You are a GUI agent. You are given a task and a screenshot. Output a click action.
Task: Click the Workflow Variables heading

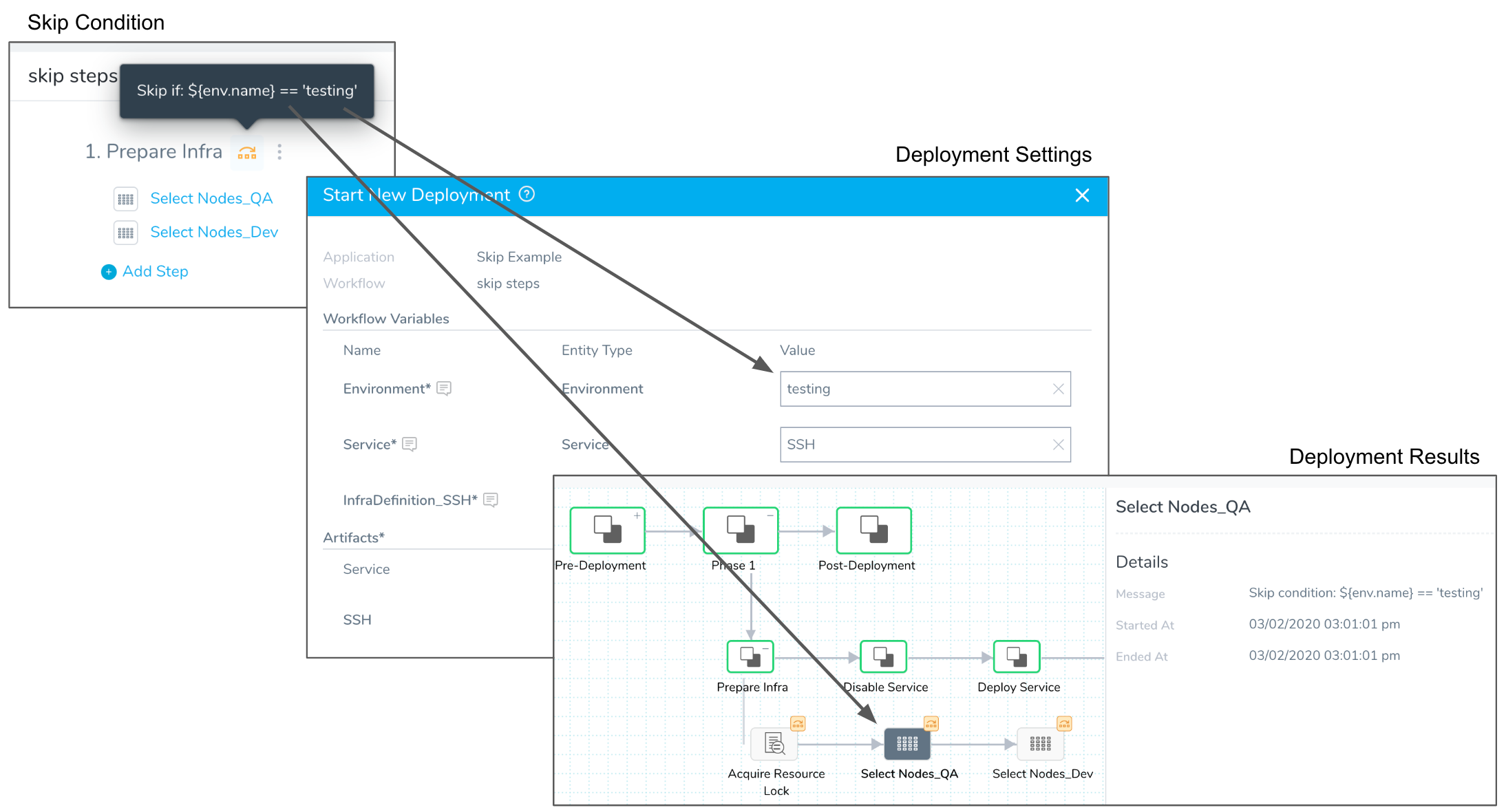(x=386, y=319)
